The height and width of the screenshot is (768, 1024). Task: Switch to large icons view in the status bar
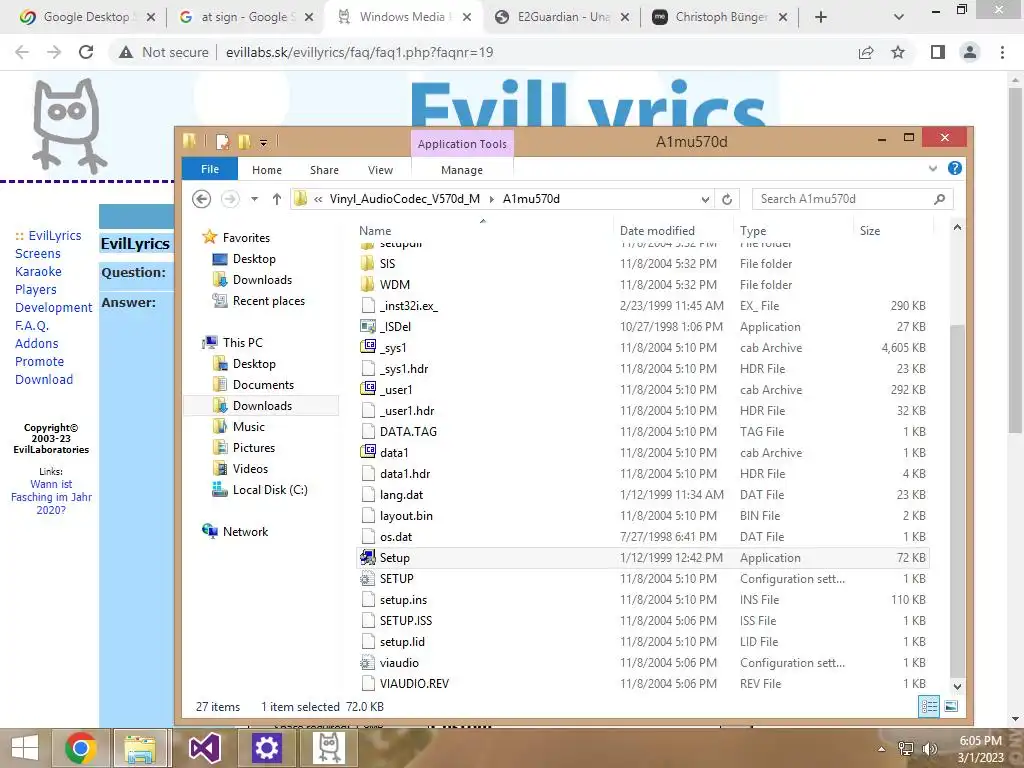(x=952, y=706)
